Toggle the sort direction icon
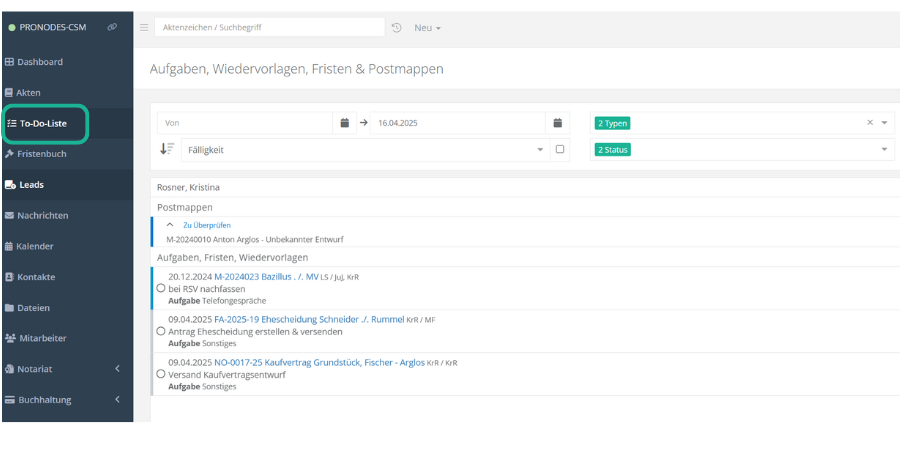Screen dimensions: 900x450 point(167,149)
